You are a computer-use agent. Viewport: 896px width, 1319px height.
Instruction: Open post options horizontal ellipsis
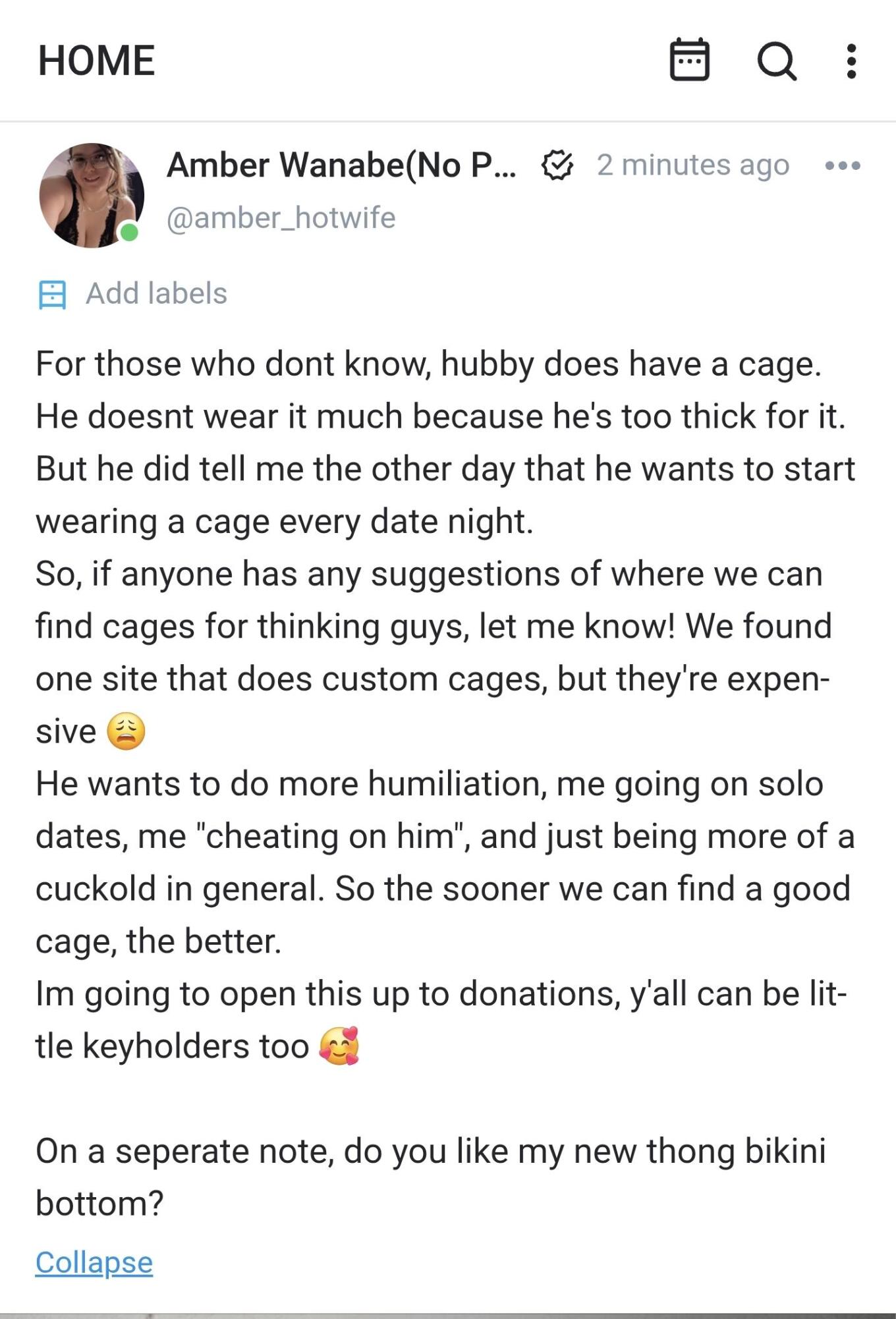[843, 165]
